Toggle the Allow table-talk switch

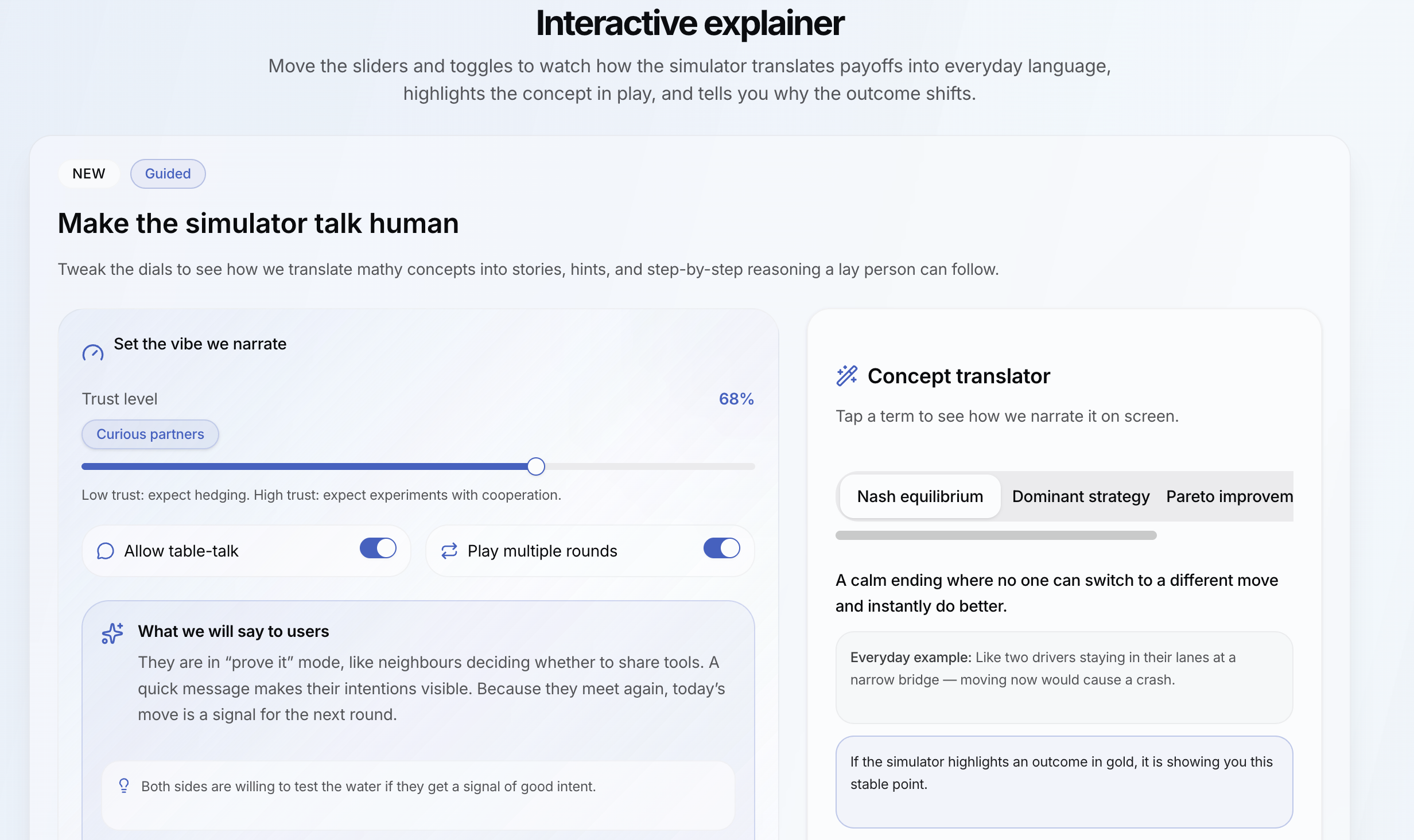coord(378,549)
